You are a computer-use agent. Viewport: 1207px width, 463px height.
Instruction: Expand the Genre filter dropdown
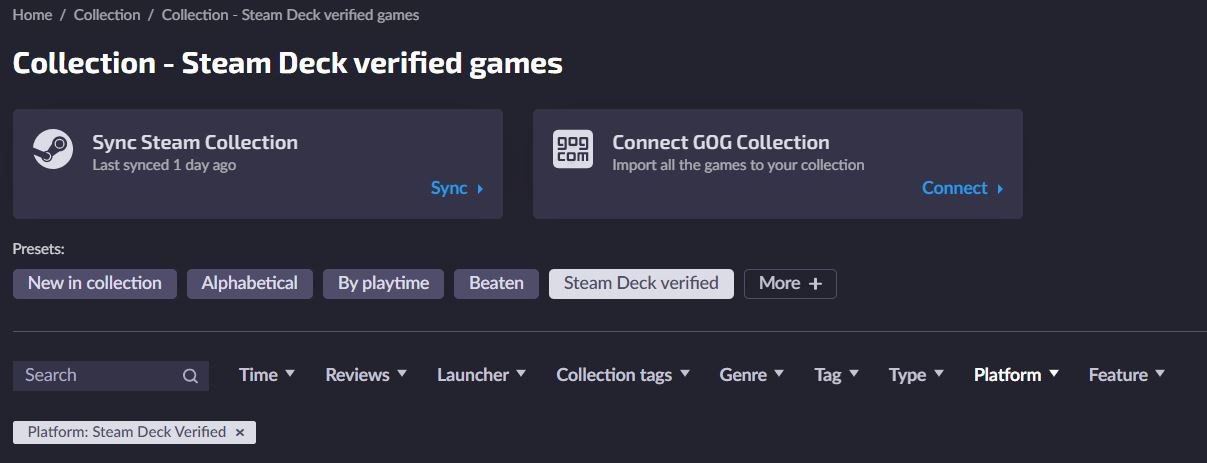coord(752,375)
